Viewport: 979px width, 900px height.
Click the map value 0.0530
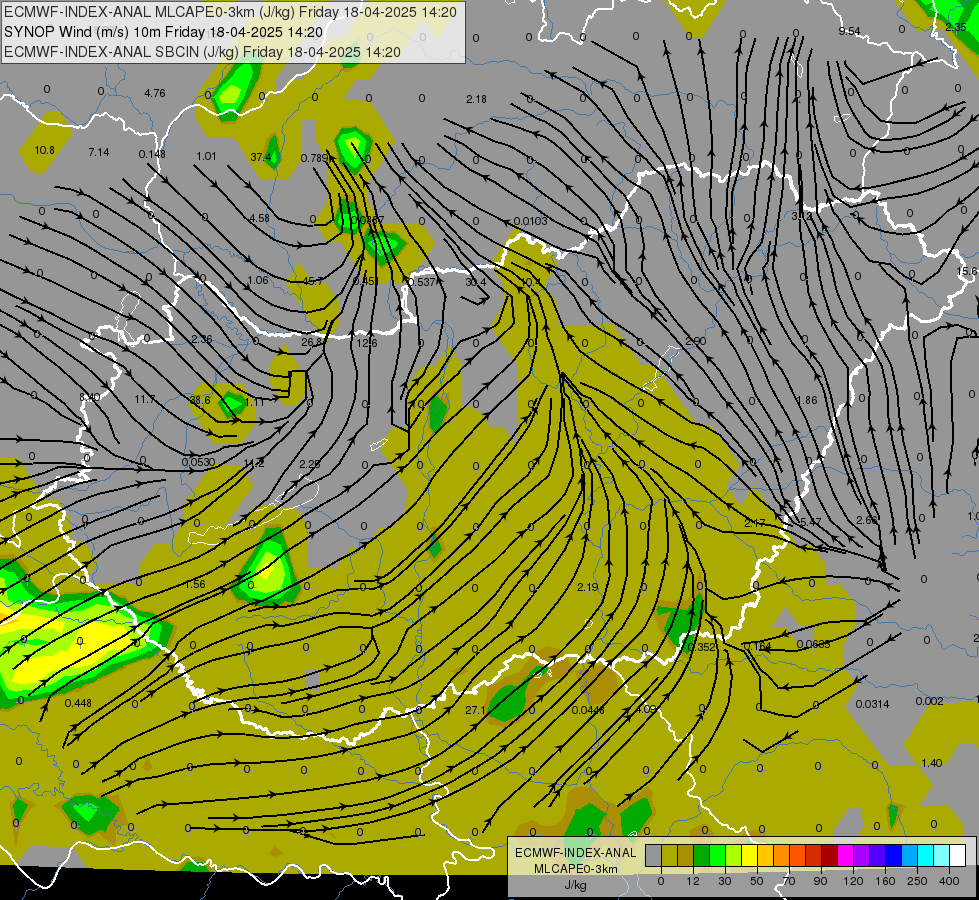point(199,462)
